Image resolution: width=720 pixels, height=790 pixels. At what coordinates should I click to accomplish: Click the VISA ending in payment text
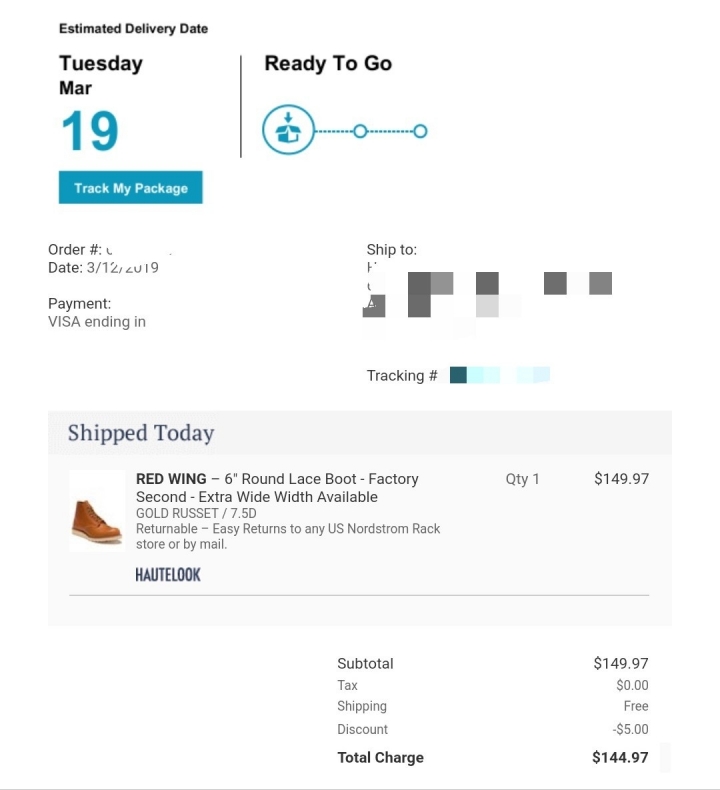pyautogui.click(x=97, y=321)
